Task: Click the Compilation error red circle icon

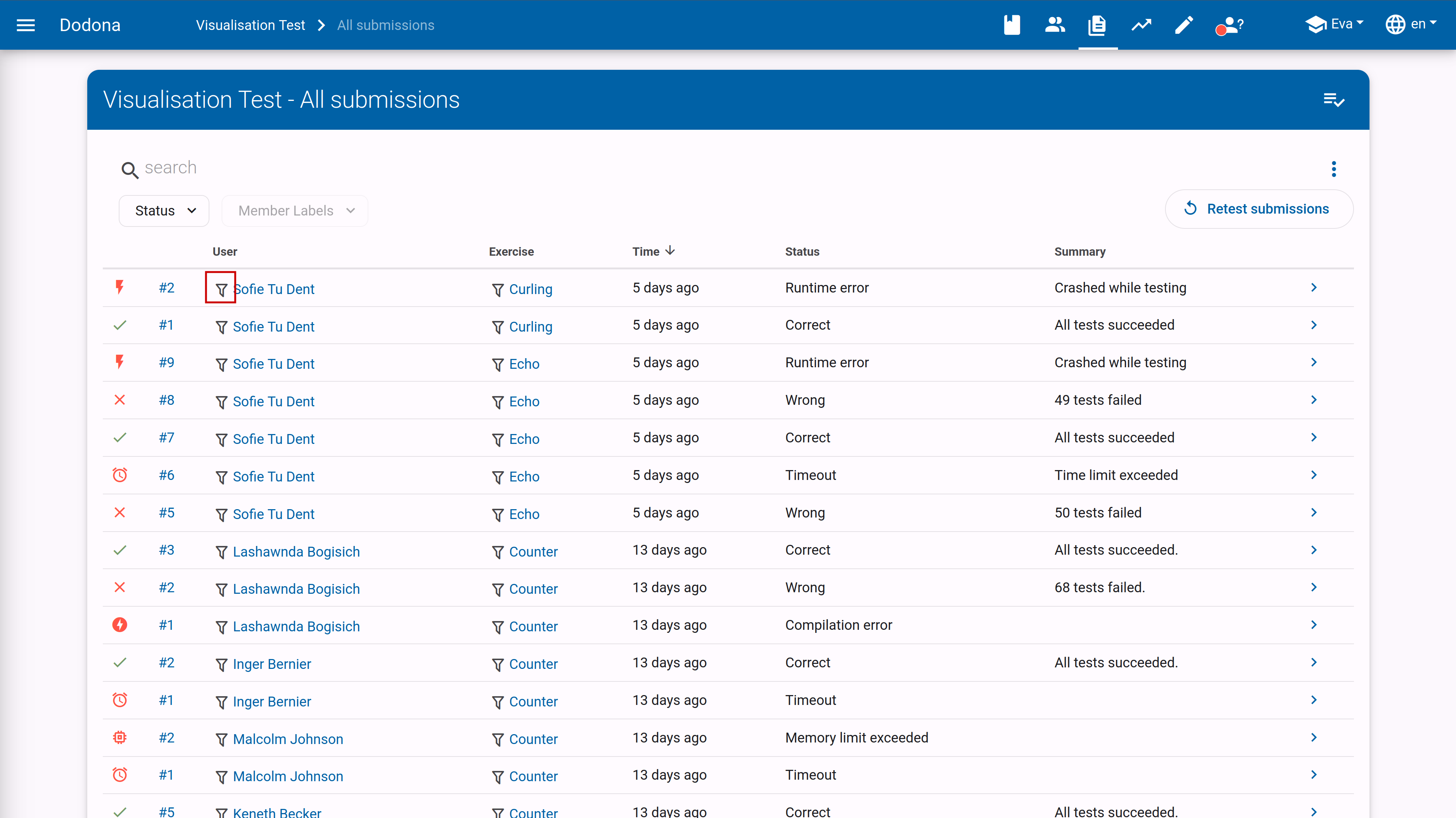Action: [119, 625]
